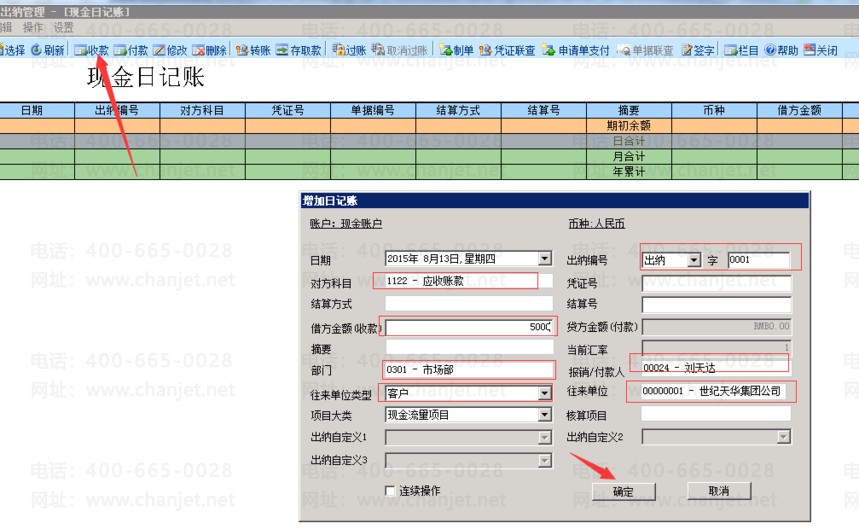Click the 栏目 columns icon

tap(731, 50)
